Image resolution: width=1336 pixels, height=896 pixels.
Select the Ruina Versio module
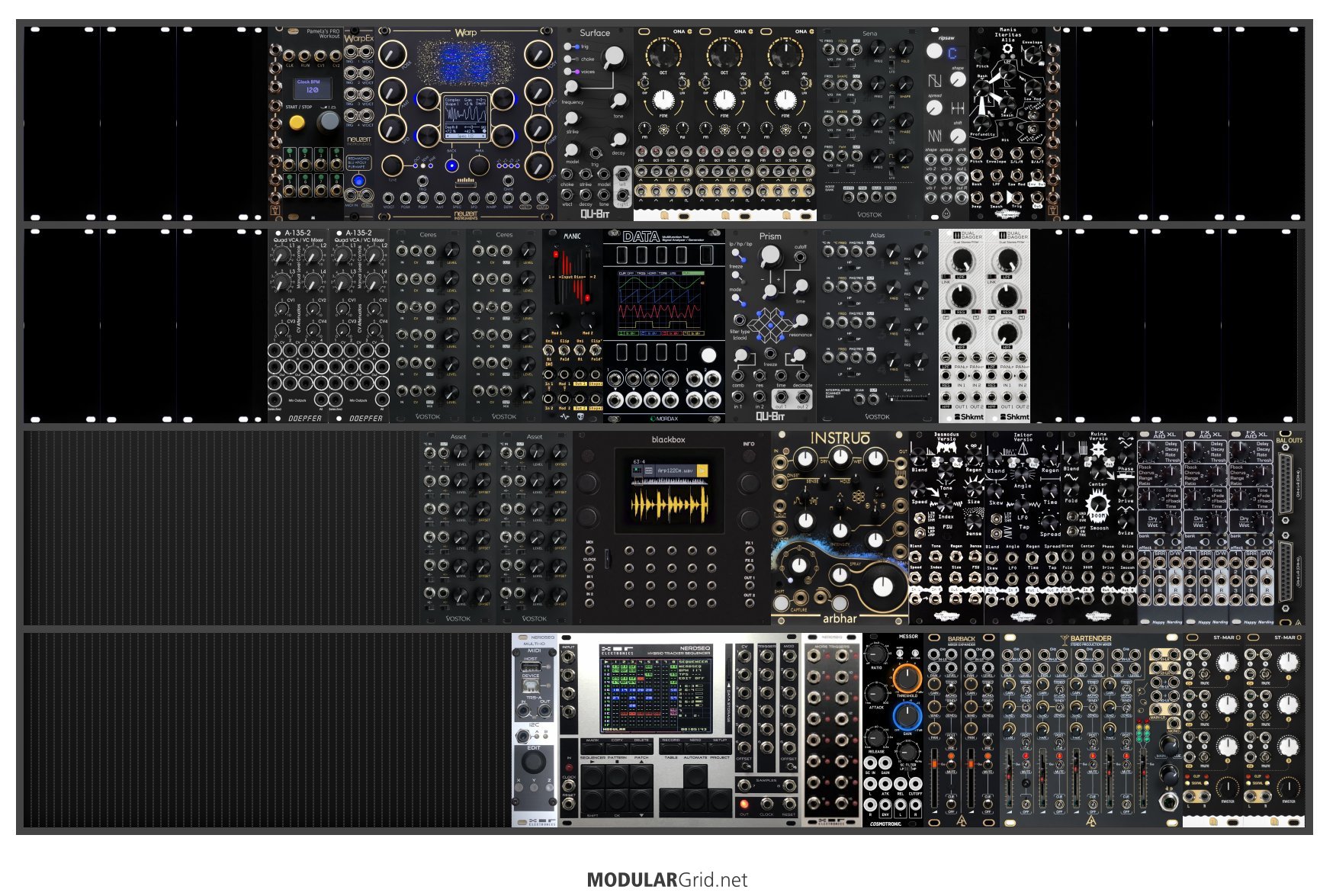click(x=1099, y=527)
